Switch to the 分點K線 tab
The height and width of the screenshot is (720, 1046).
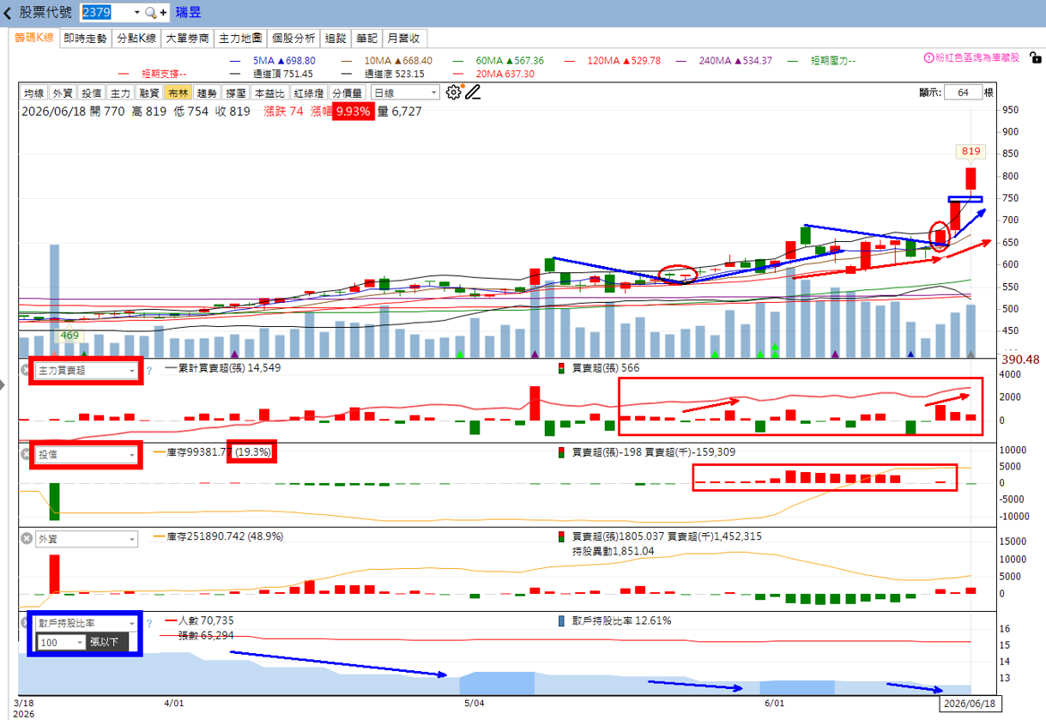pos(137,38)
